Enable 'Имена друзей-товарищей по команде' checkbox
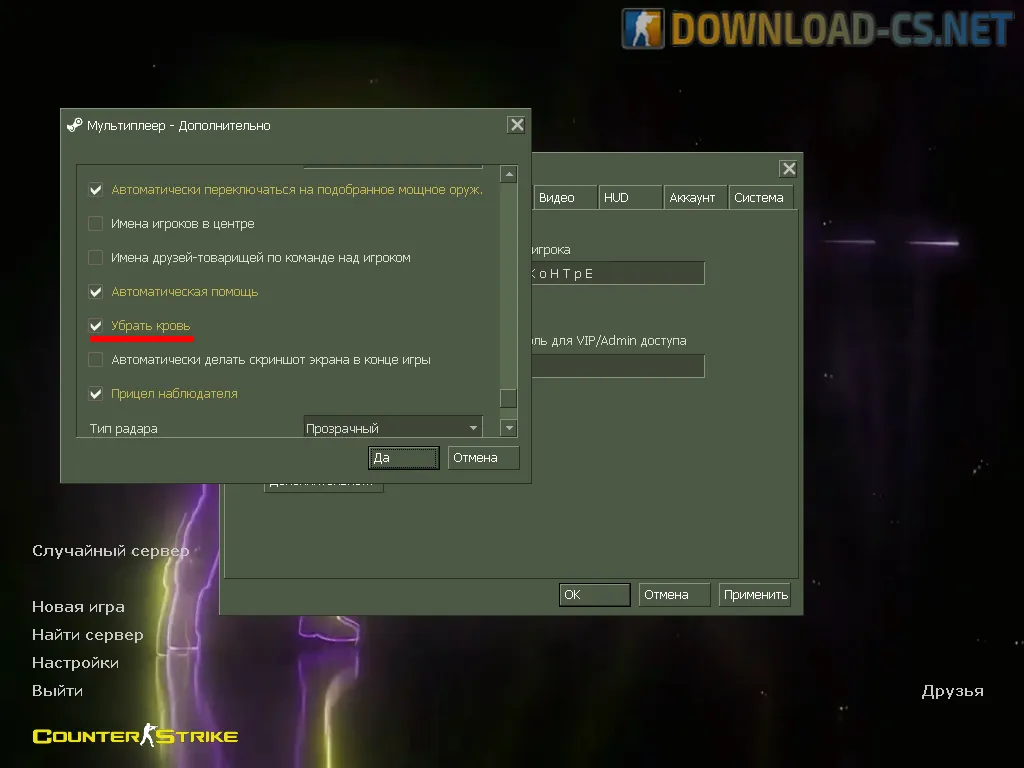The height and width of the screenshot is (768, 1024). pyautogui.click(x=95, y=258)
